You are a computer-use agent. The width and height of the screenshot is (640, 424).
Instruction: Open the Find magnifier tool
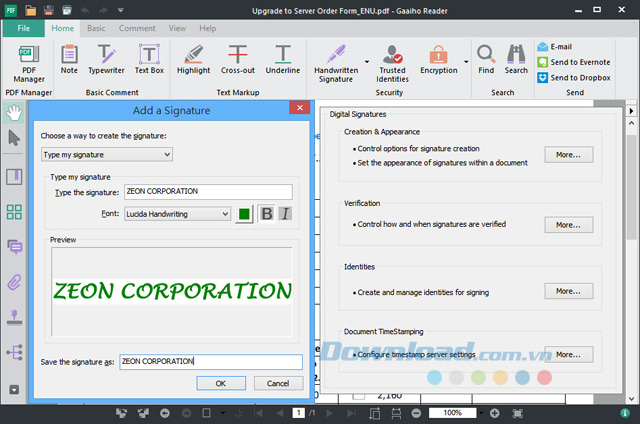tap(486, 60)
